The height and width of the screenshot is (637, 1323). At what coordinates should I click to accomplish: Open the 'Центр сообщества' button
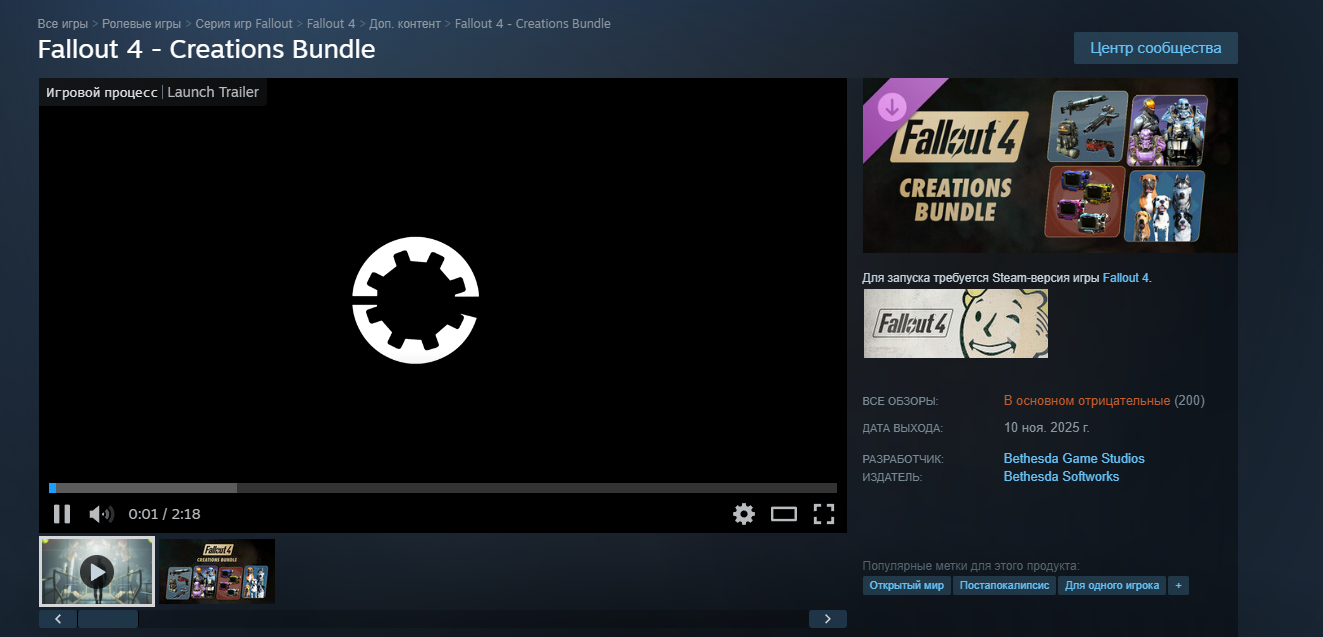pos(1155,48)
